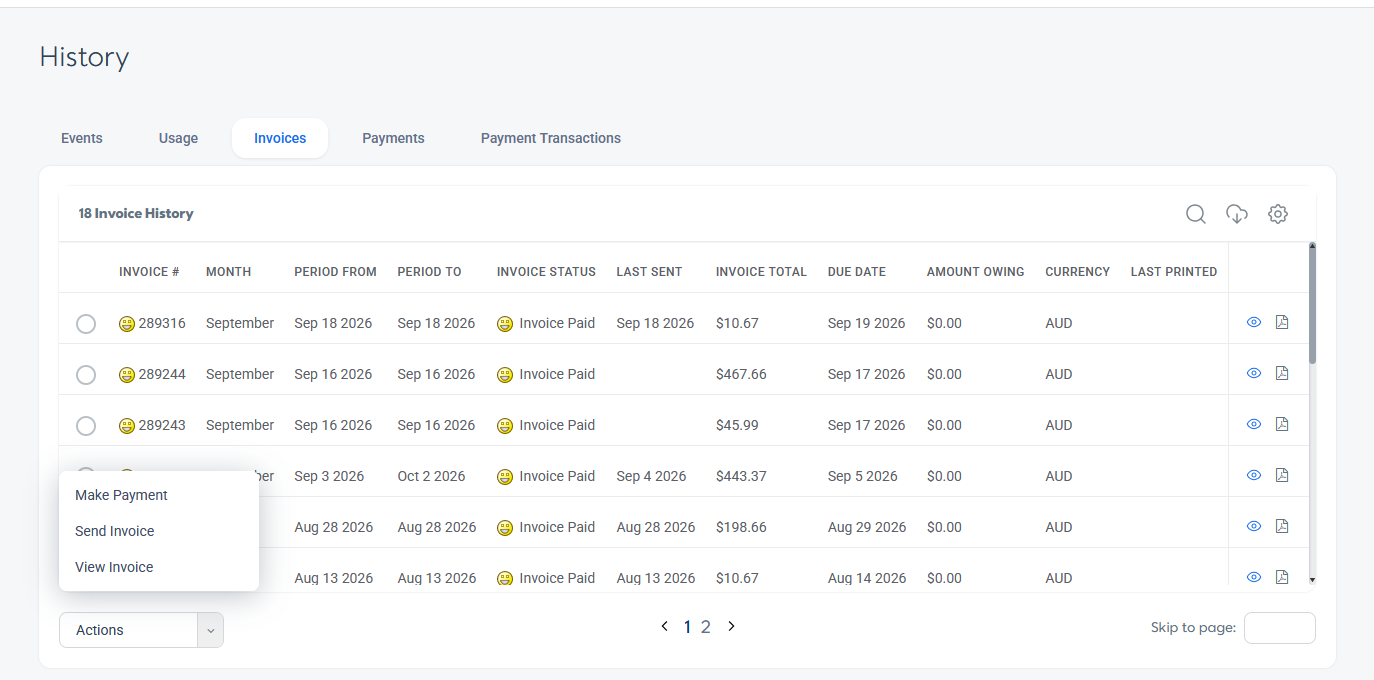Open the Payments tab
The height and width of the screenshot is (680, 1374).
click(393, 138)
